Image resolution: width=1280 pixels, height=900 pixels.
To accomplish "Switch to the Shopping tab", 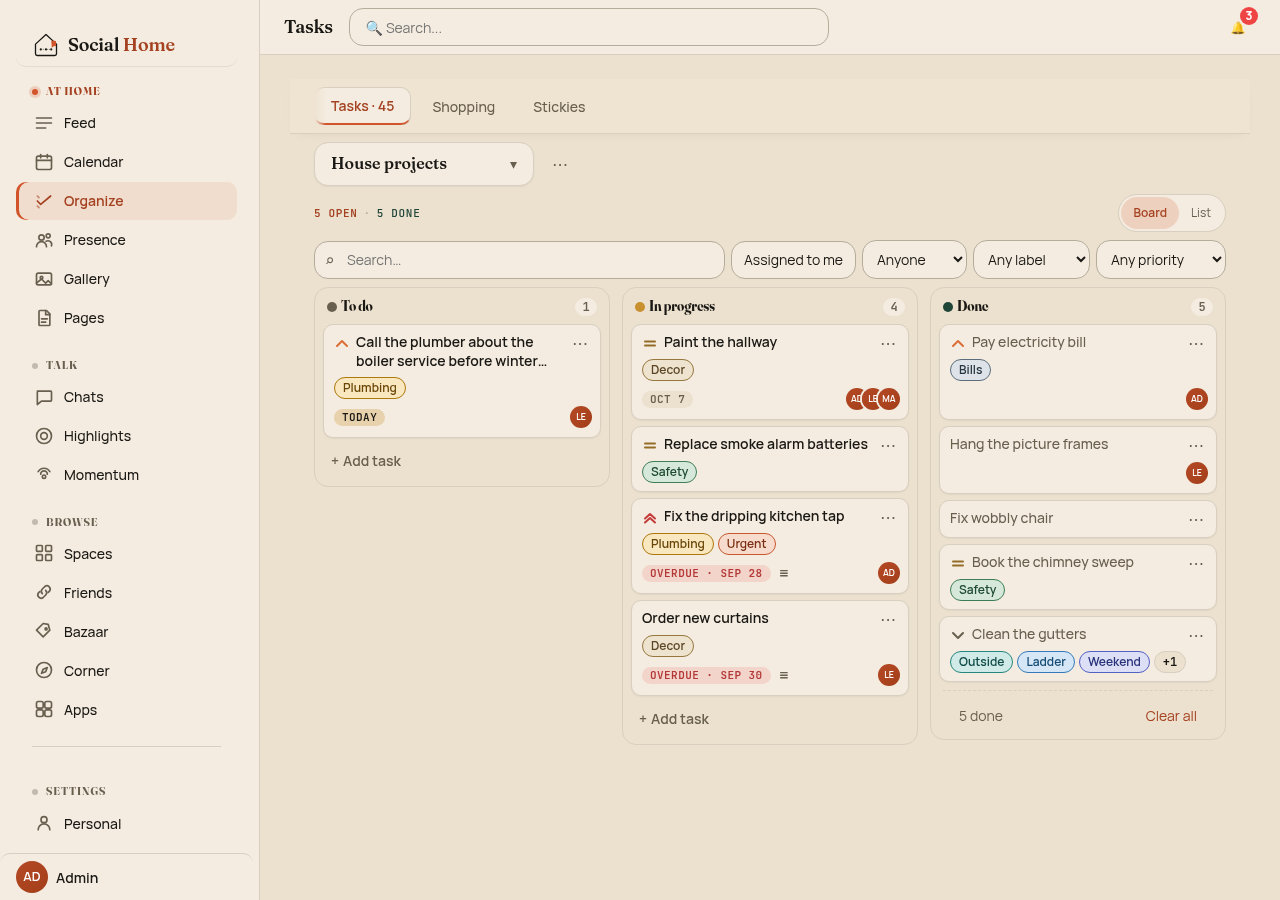I will [464, 107].
